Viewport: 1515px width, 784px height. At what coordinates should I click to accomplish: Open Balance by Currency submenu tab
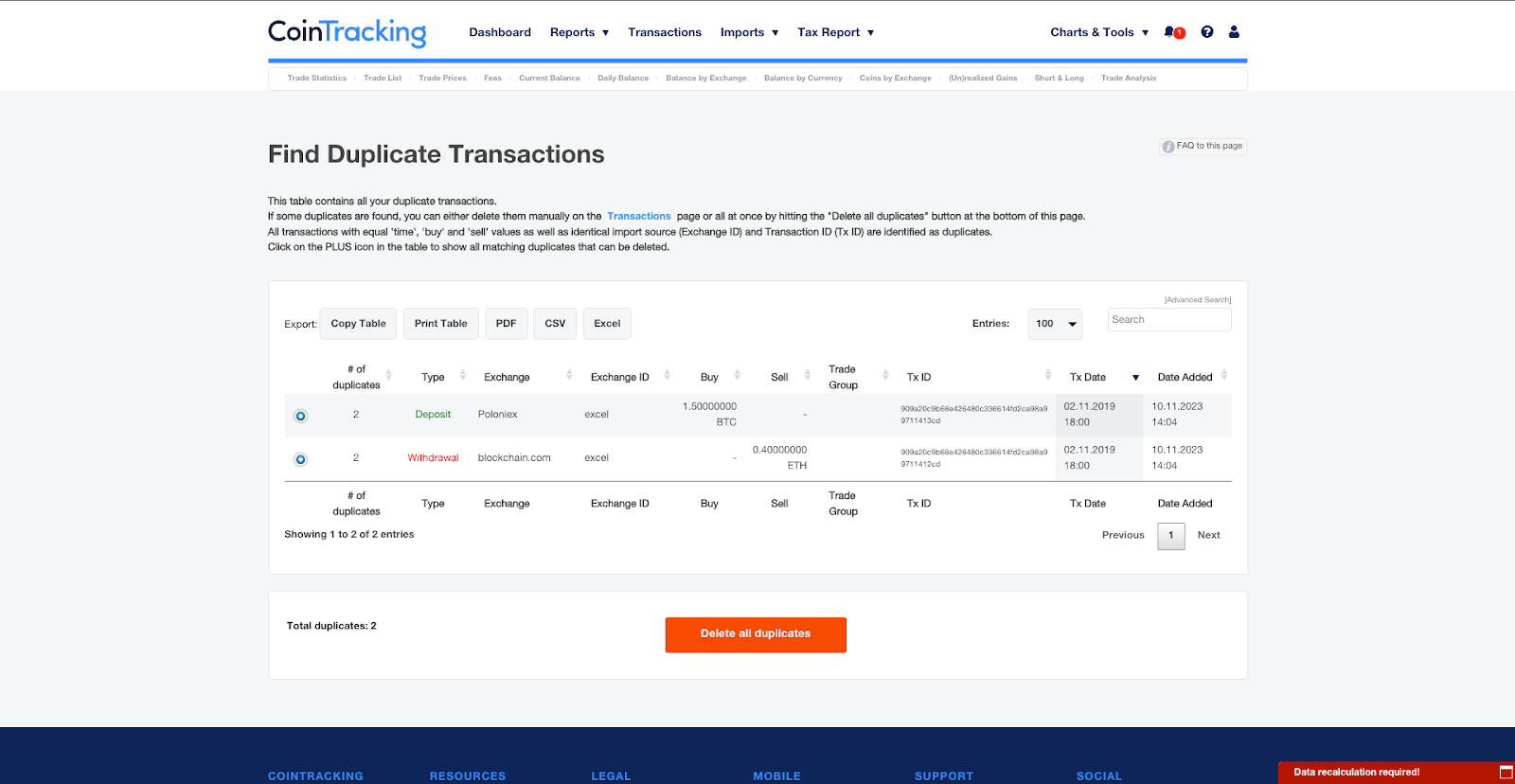pos(803,79)
